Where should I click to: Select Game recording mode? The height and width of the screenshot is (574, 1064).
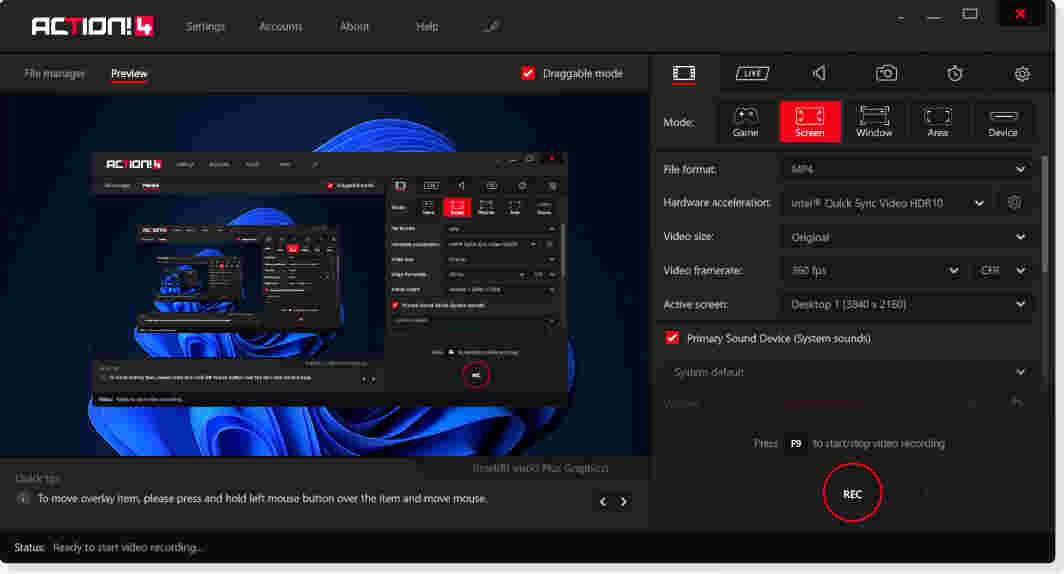(745, 122)
